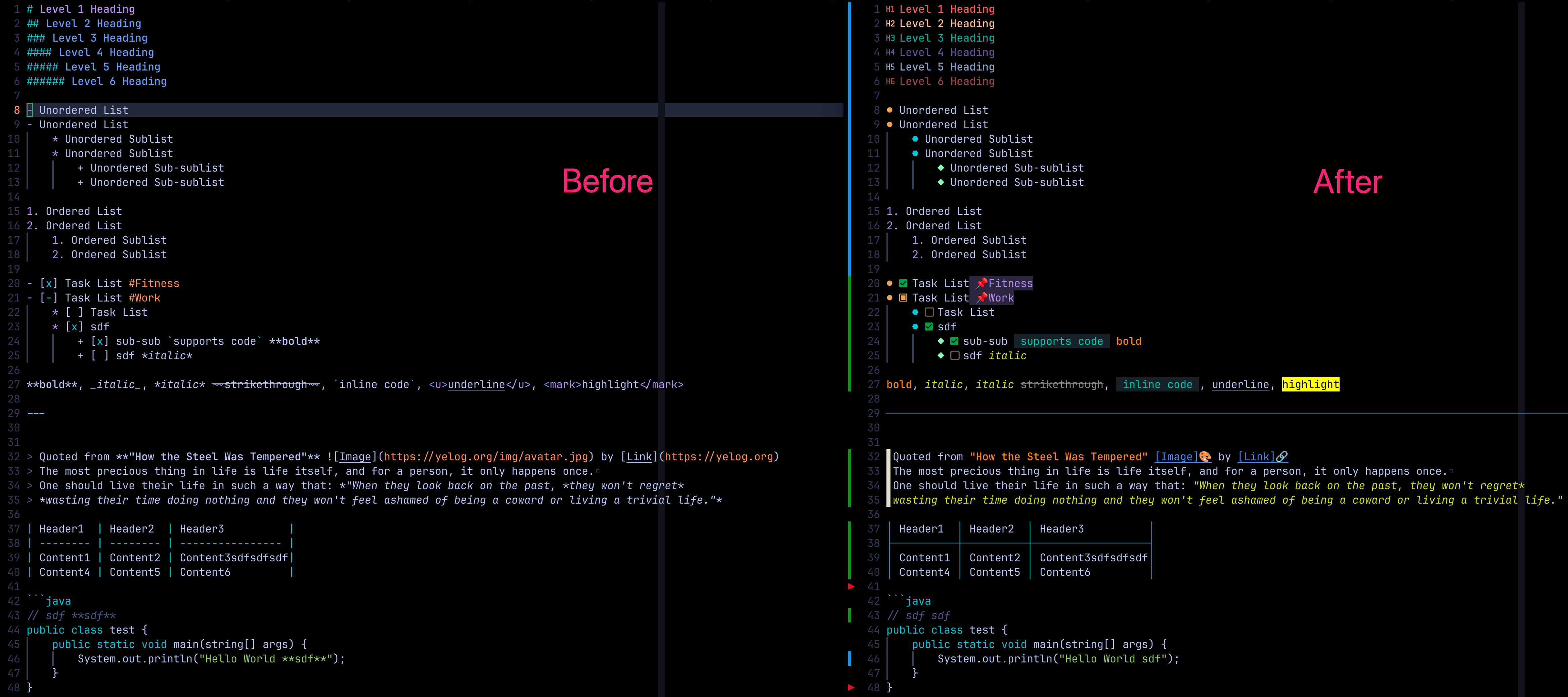Open the rendered [Image] link in quote
The height and width of the screenshot is (697, 1568).
click(1176, 457)
